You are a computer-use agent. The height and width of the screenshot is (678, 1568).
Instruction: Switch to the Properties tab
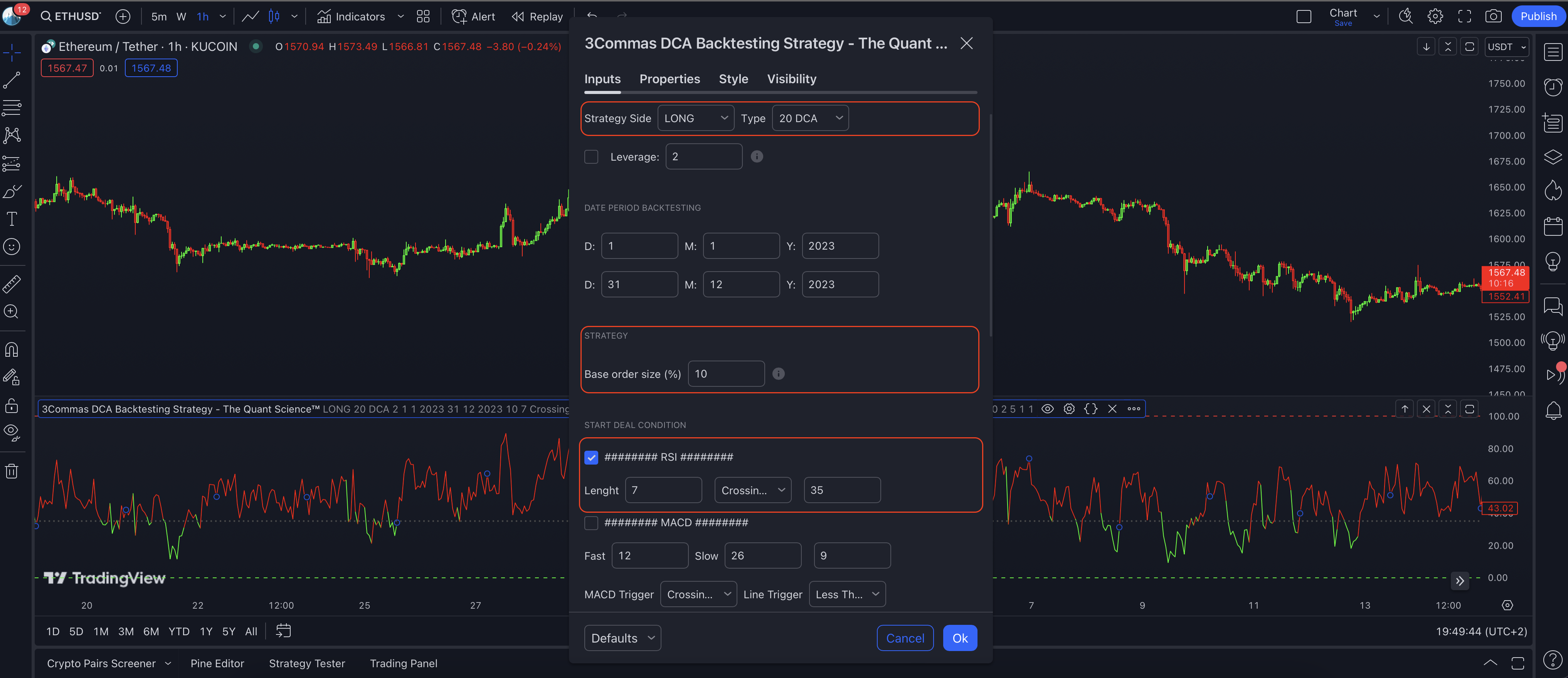669,79
